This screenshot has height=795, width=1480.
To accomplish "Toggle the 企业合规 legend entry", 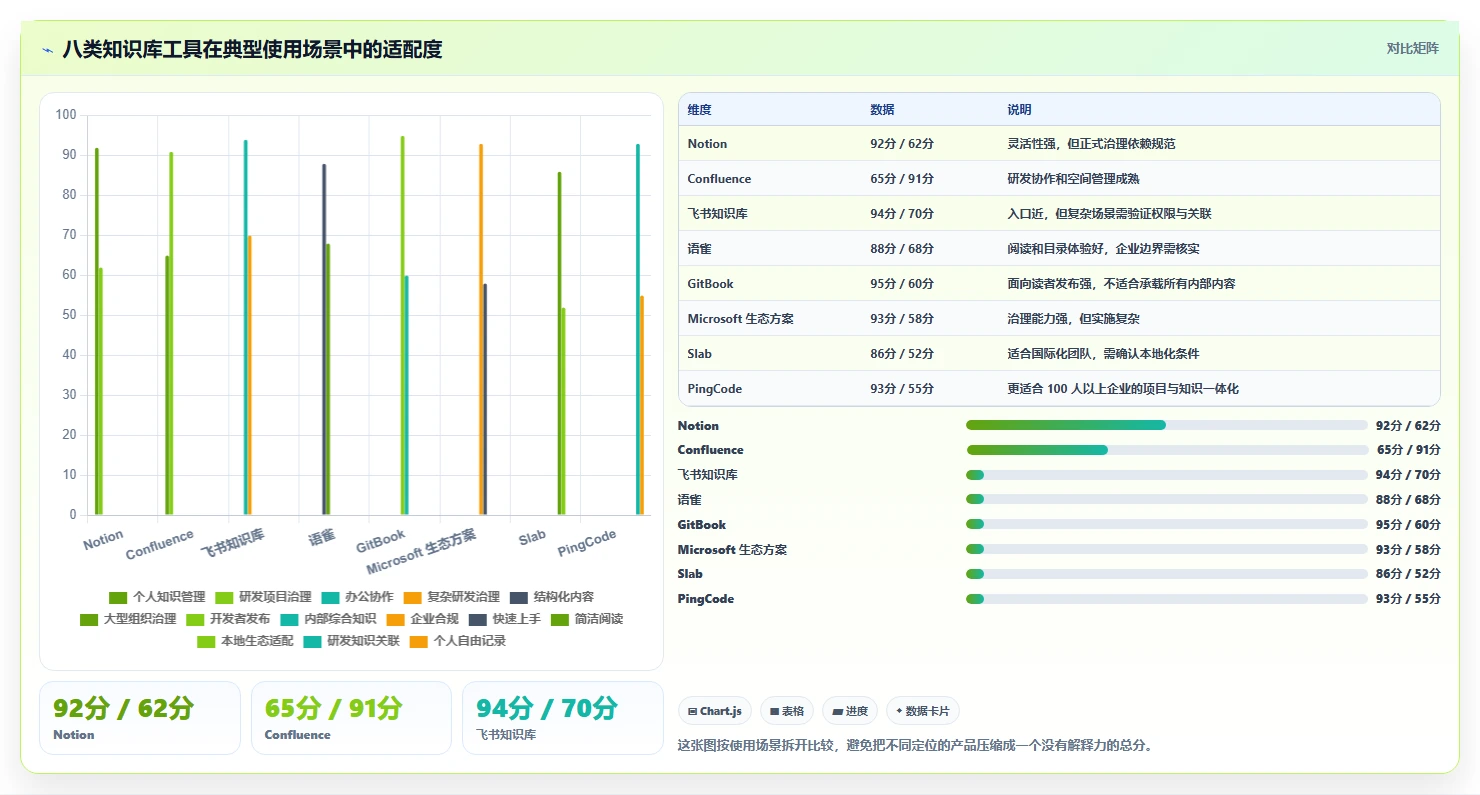I will coord(422,619).
